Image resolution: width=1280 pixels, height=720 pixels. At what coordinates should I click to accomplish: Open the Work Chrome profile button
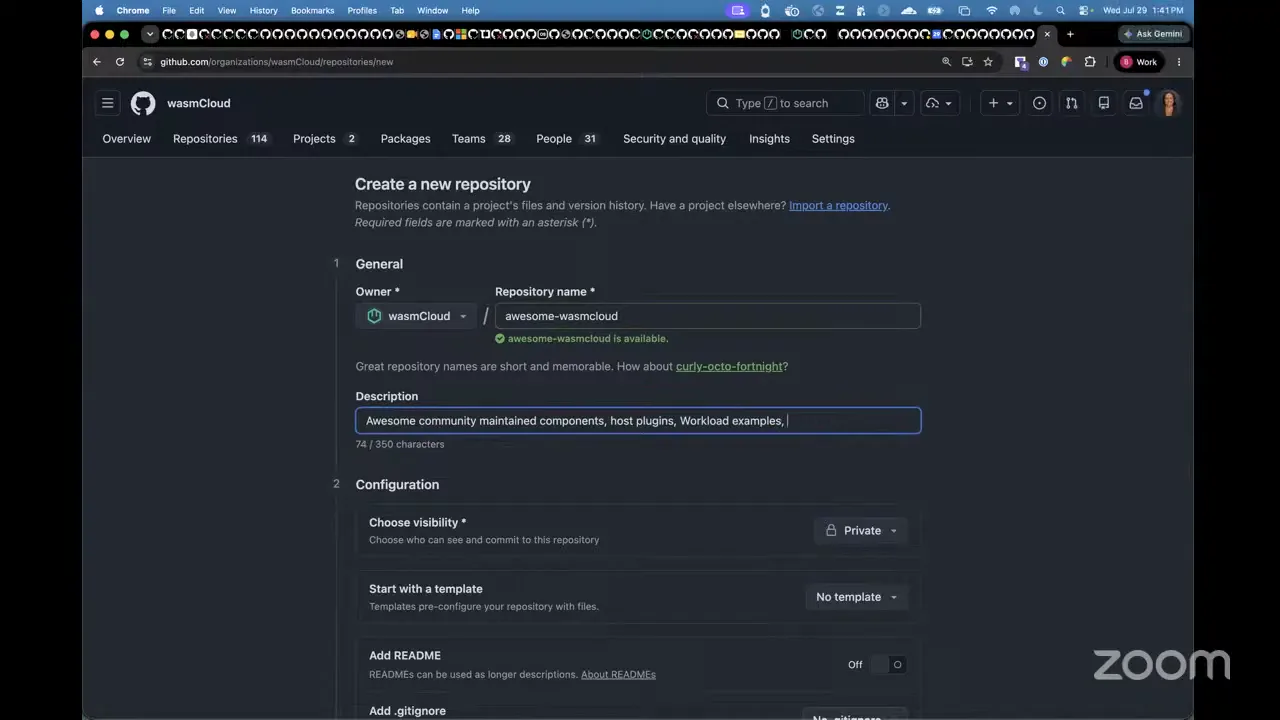1139,62
